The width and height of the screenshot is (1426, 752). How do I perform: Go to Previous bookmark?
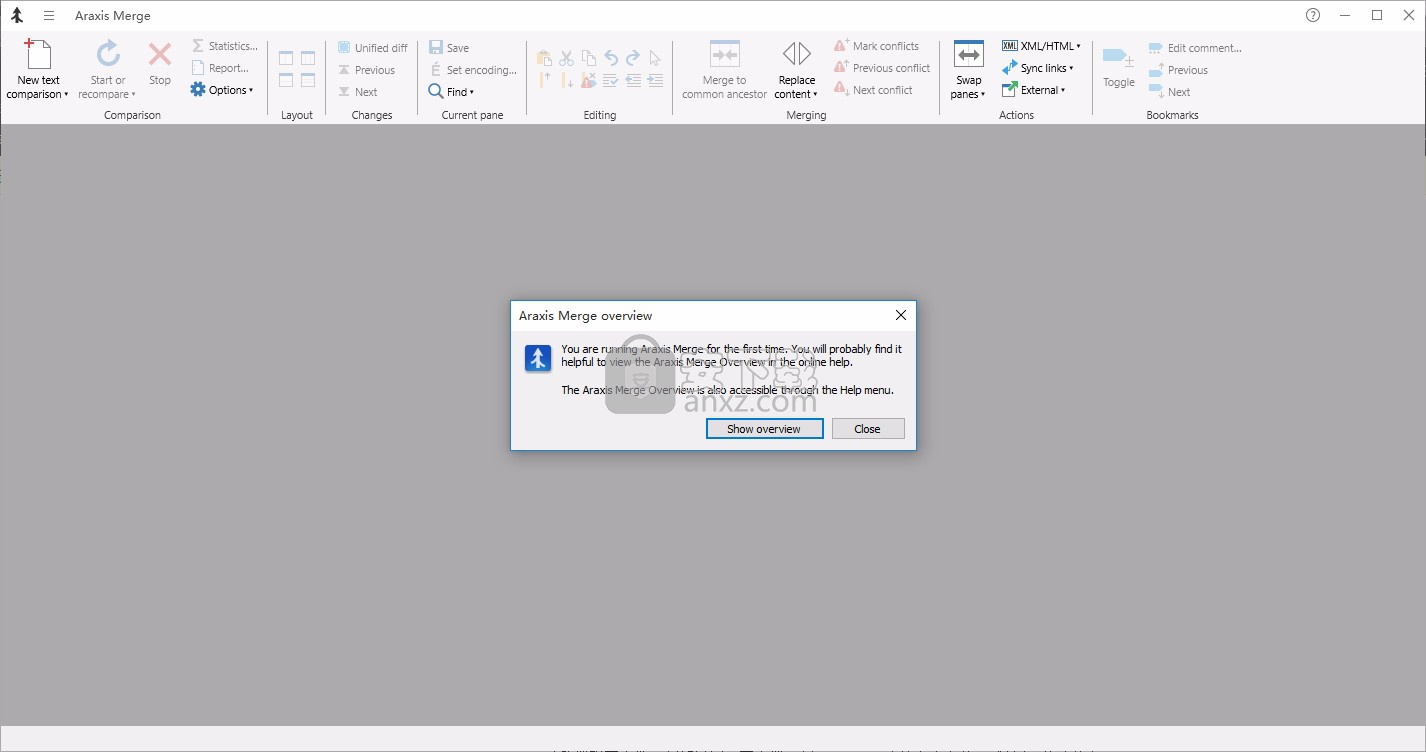pyautogui.click(x=1178, y=70)
